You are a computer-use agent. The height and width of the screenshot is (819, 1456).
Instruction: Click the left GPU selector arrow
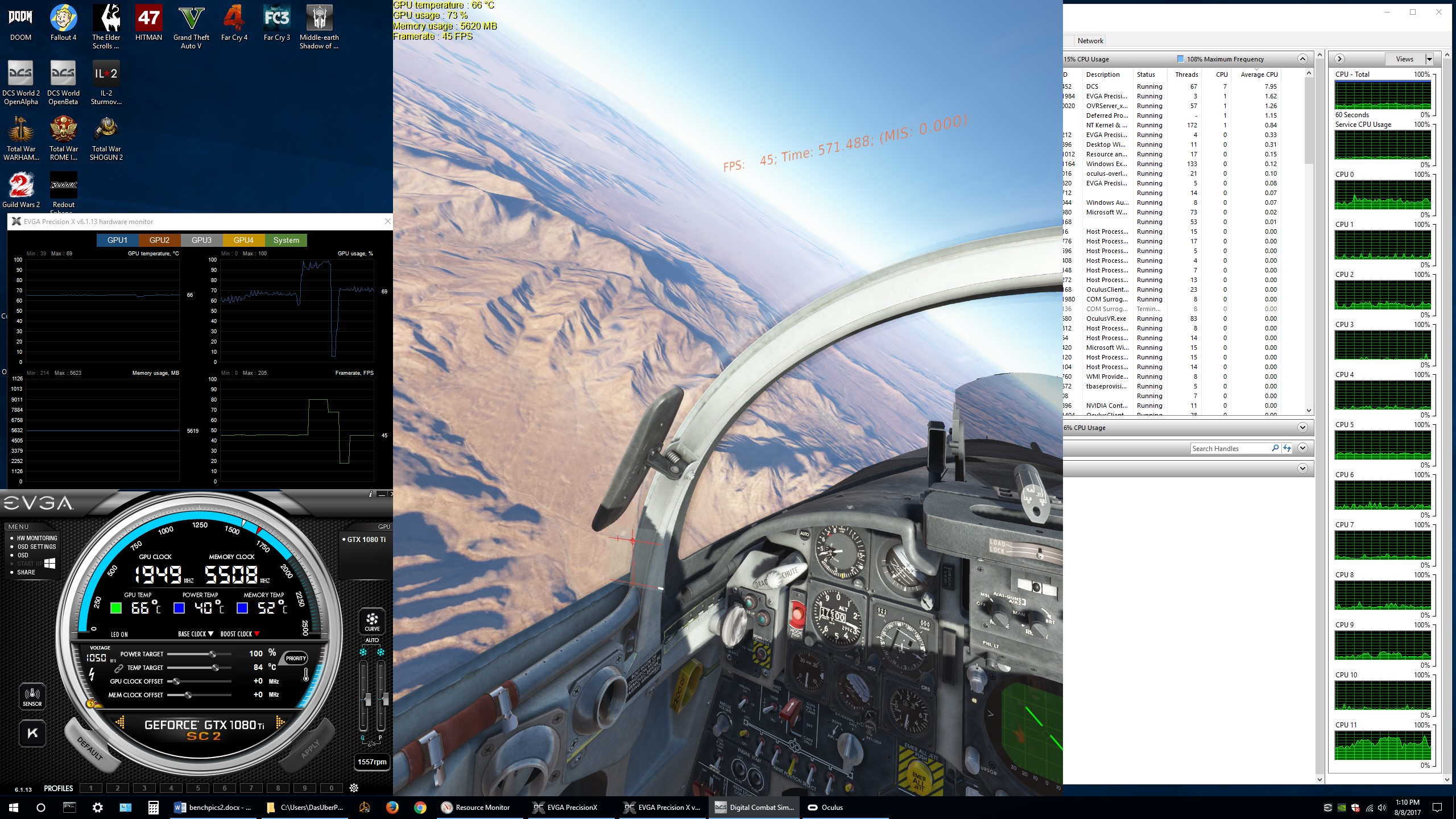click(121, 722)
